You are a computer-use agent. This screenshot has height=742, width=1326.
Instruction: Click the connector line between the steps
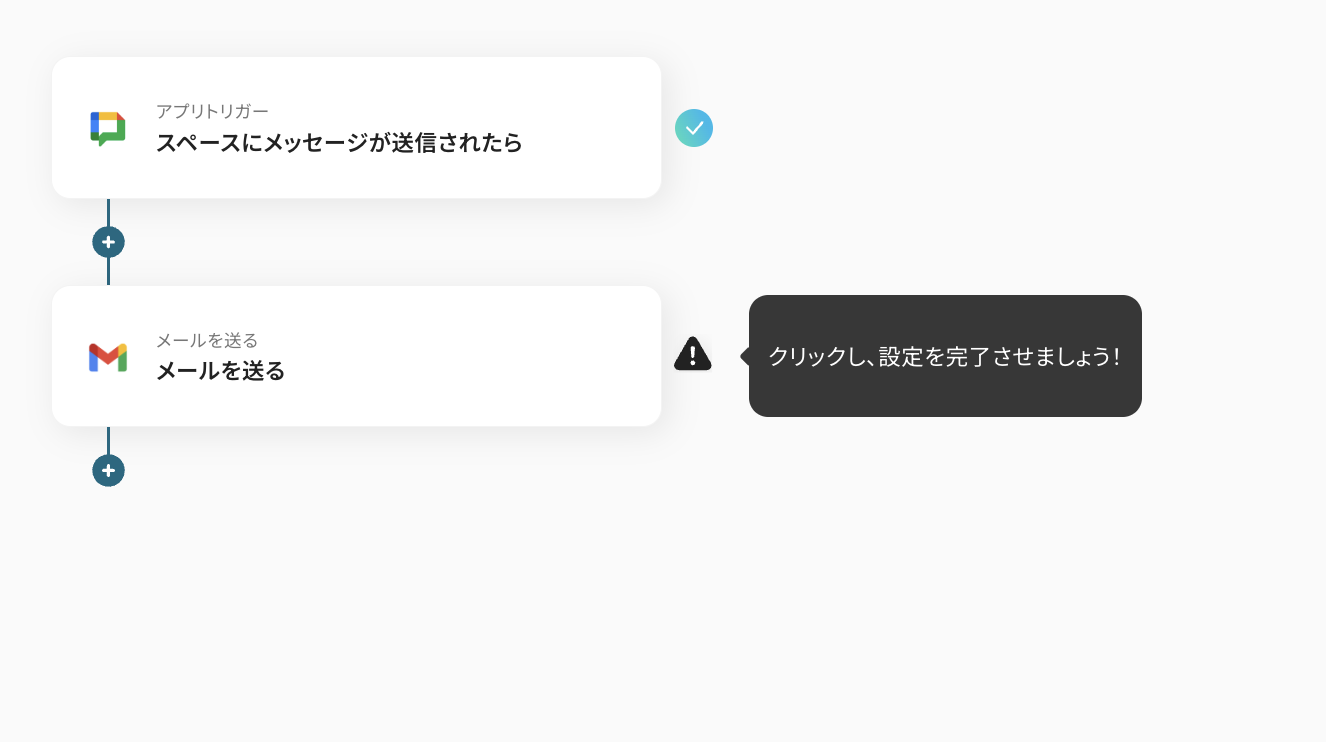(108, 268)
